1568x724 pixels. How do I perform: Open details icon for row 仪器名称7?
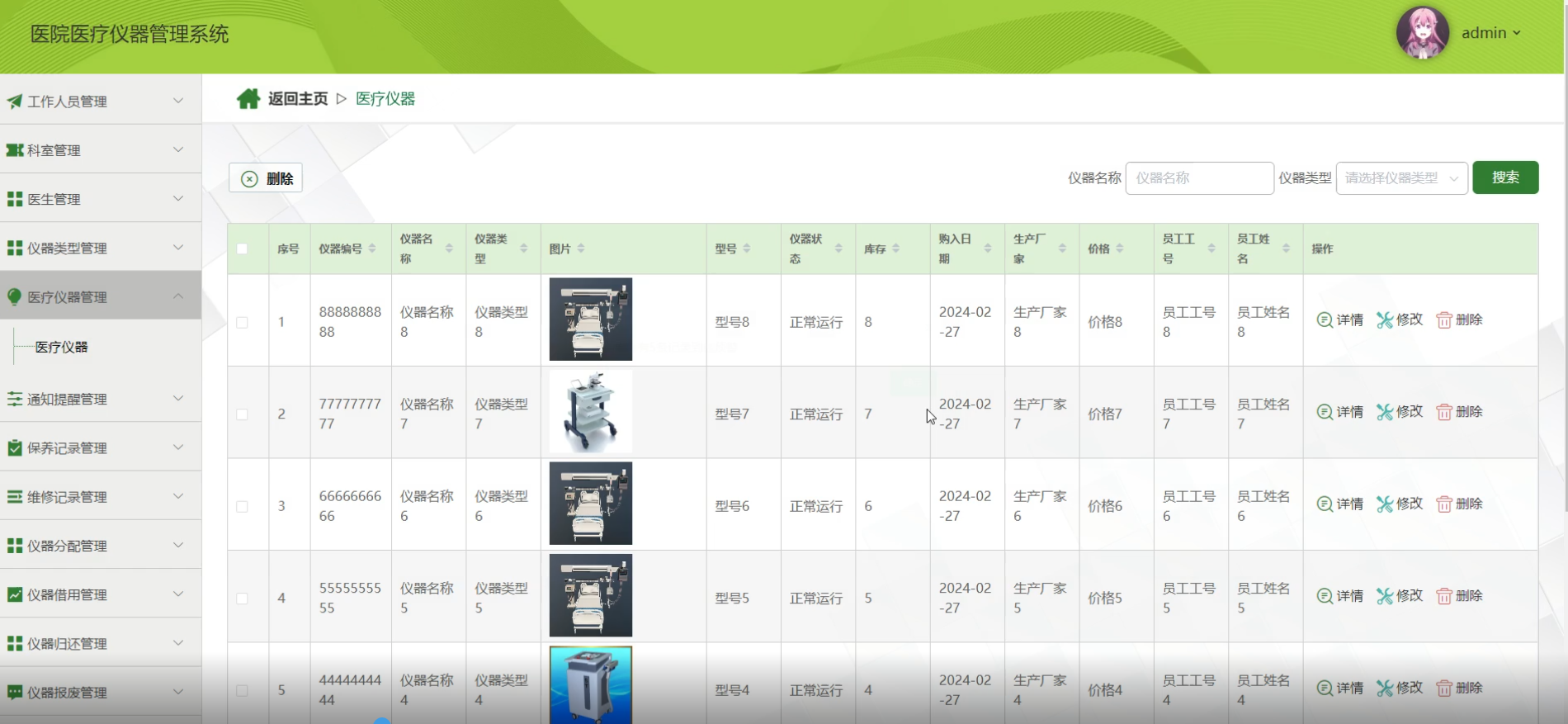1325,412
